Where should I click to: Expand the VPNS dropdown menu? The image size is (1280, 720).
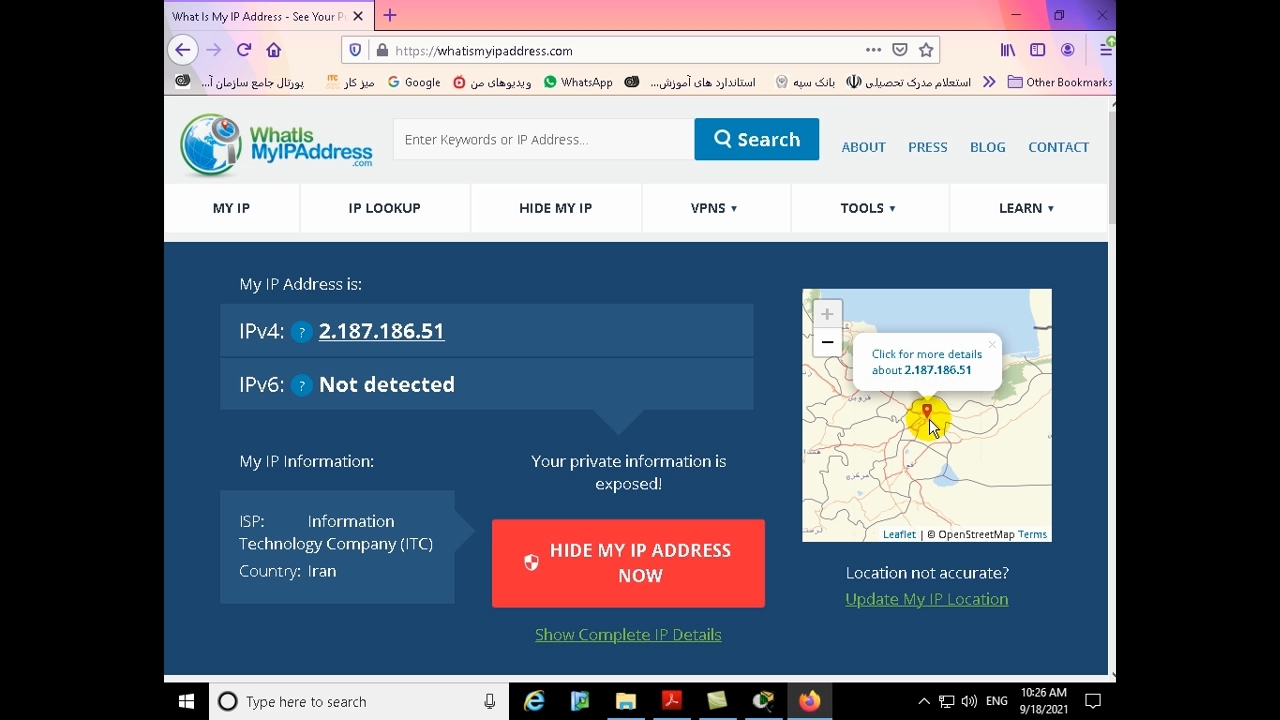point(714,208)
